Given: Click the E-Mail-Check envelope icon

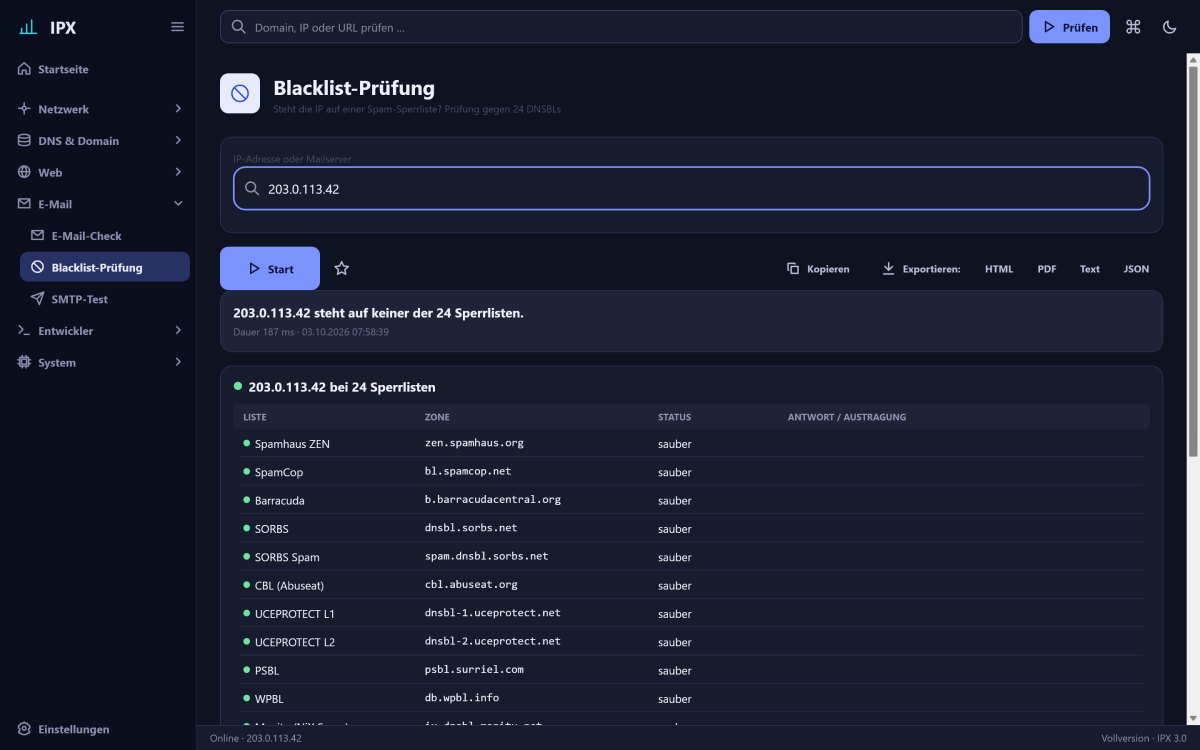Looking at the screenshot, I should pyautogui.click(x=37, y=235).
